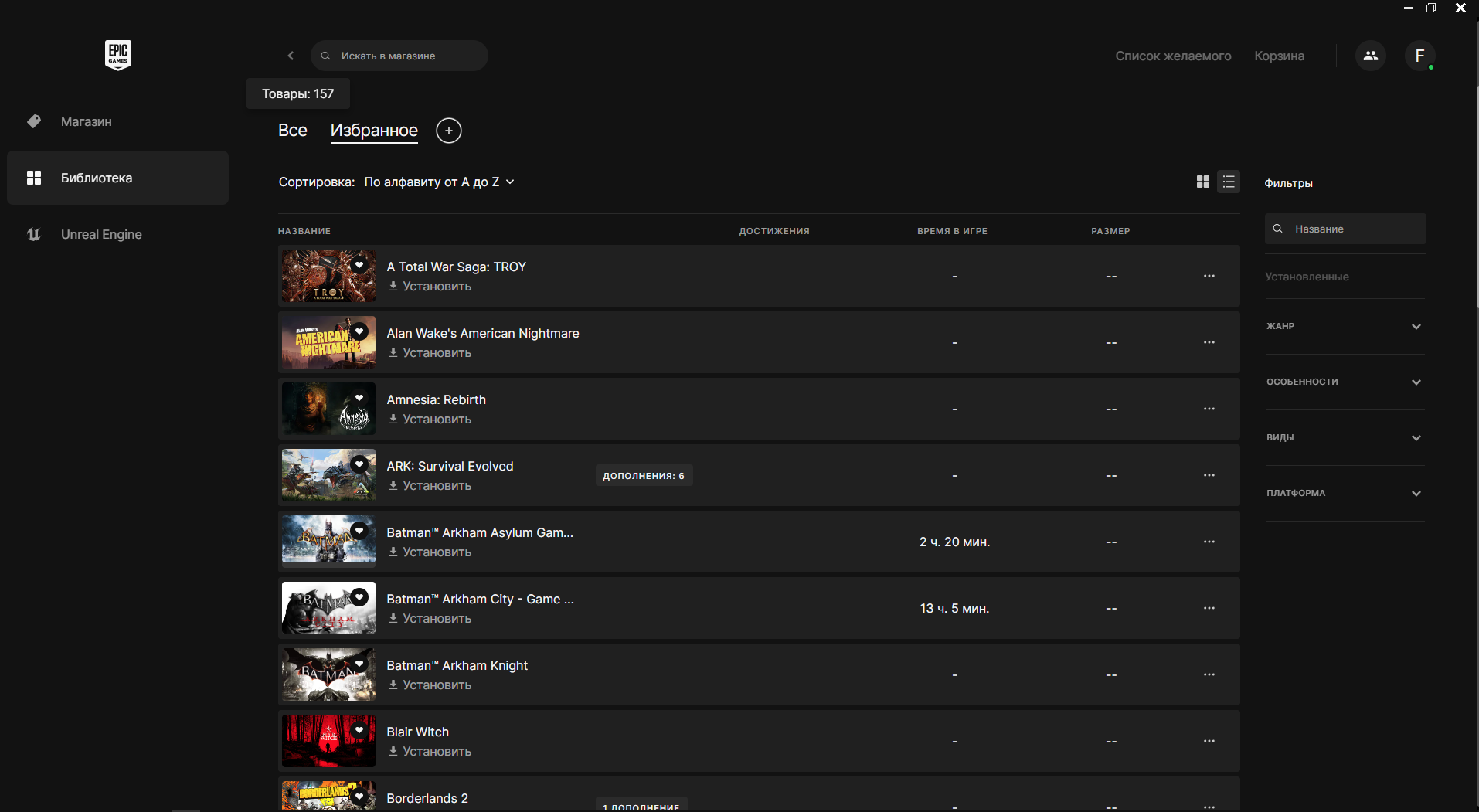Viewport: 1479px width, 812px height.
Task: Expand the ВИДЫ filter section
Action: (x=1345, y=437)
